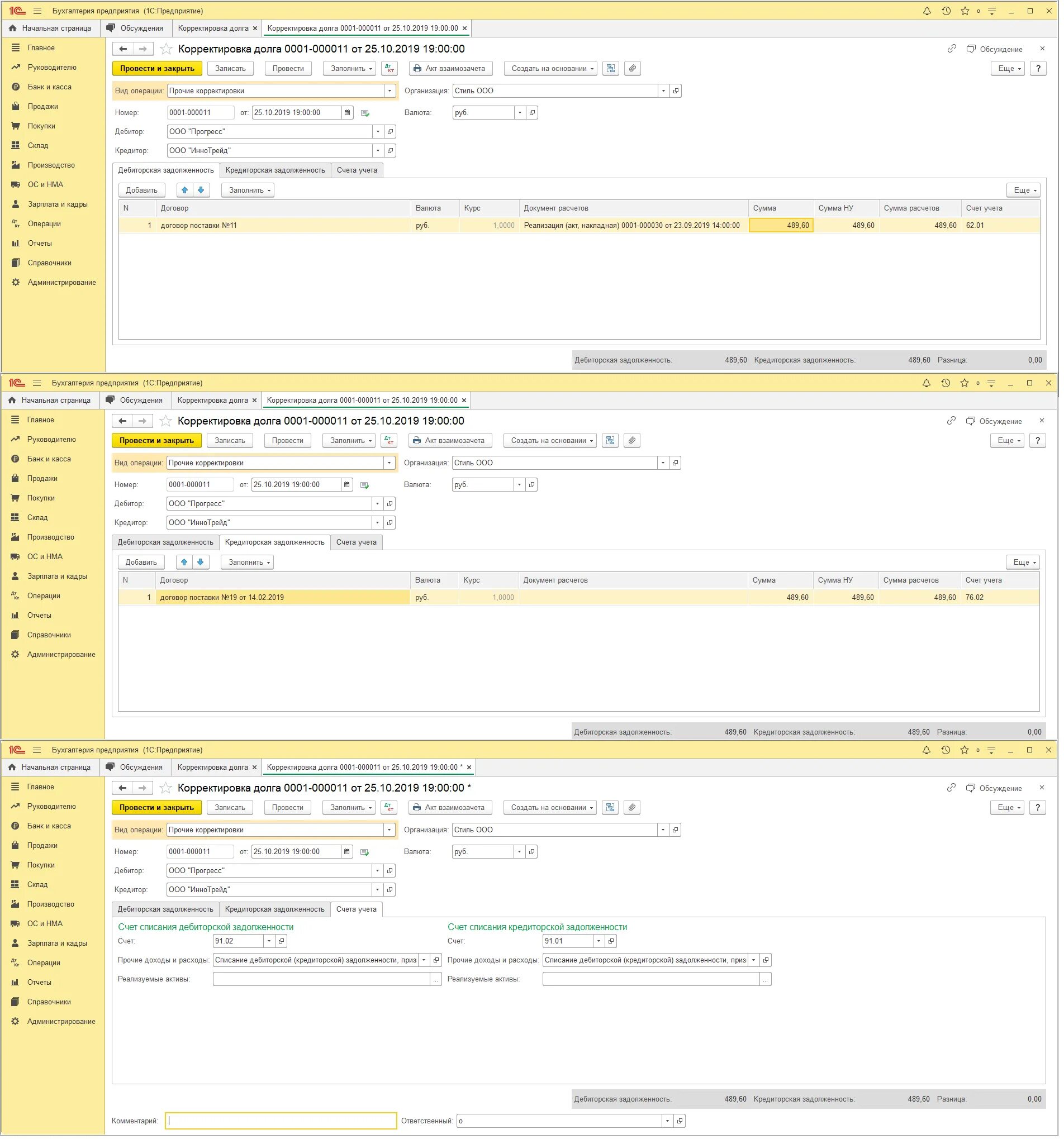Open Банк и касса in the top window sidebar
The image size is (1064, 1139).
click(x=50, y=87)
